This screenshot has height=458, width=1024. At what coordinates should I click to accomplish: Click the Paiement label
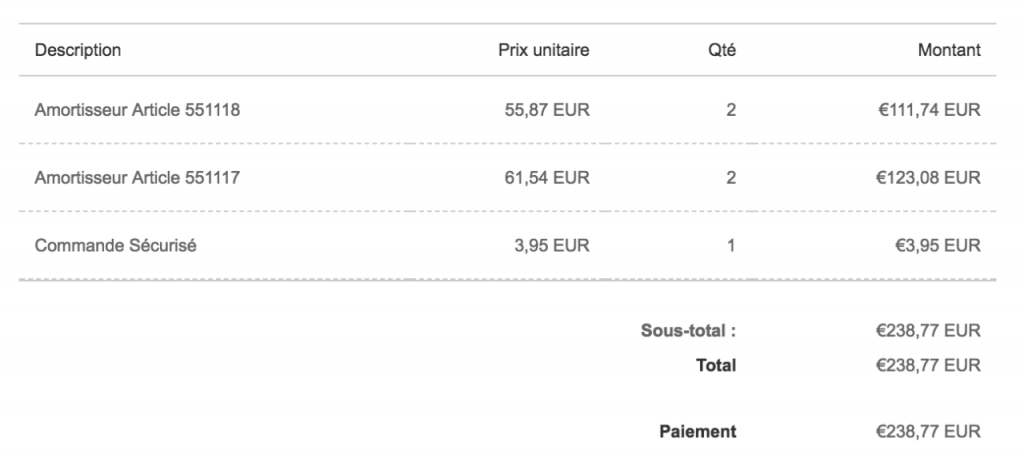click(697, 432)
